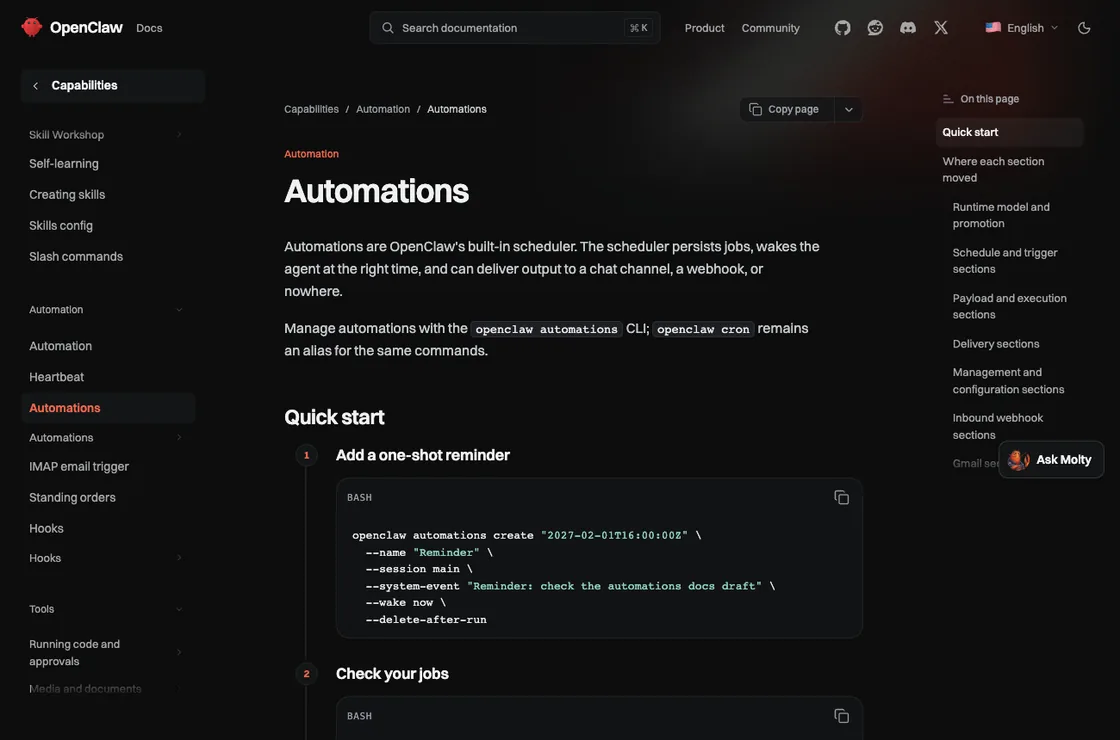
Task: Click 'Add a one-shot reminder' step title
Action: coord(423,455)
